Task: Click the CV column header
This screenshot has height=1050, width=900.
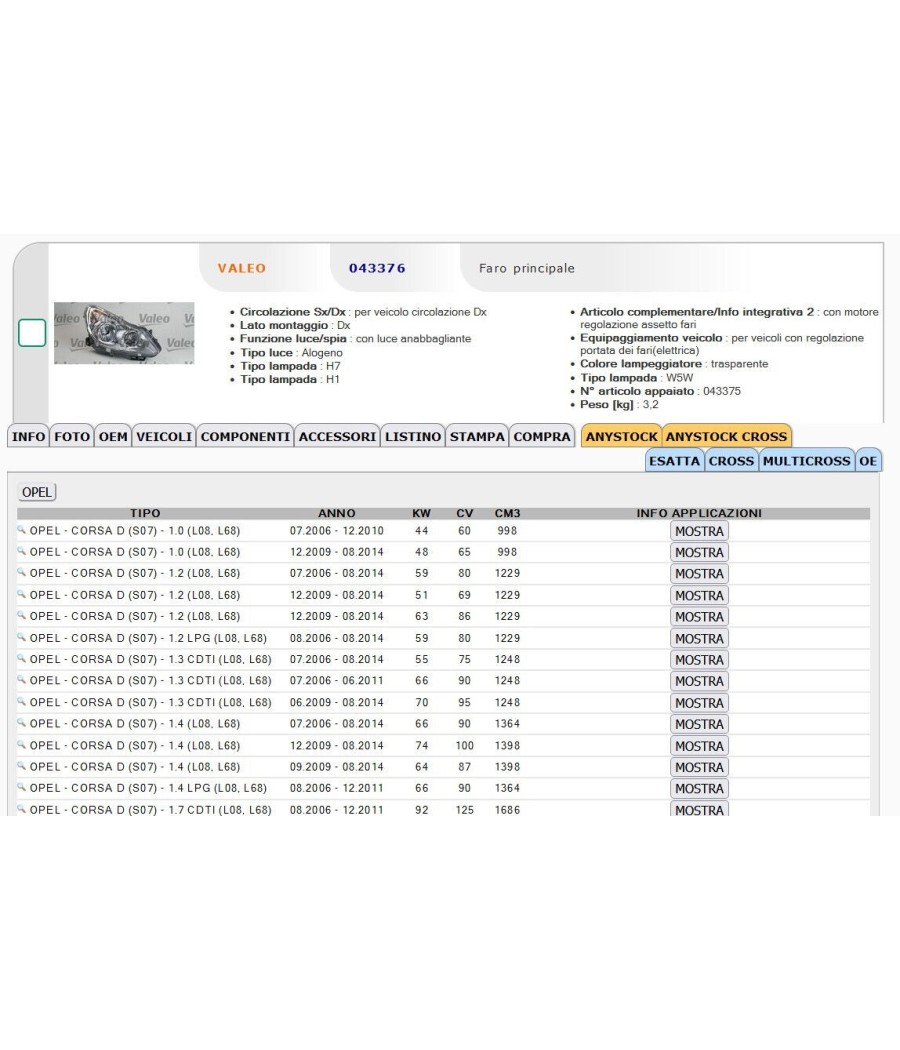Action: point(465,513)
